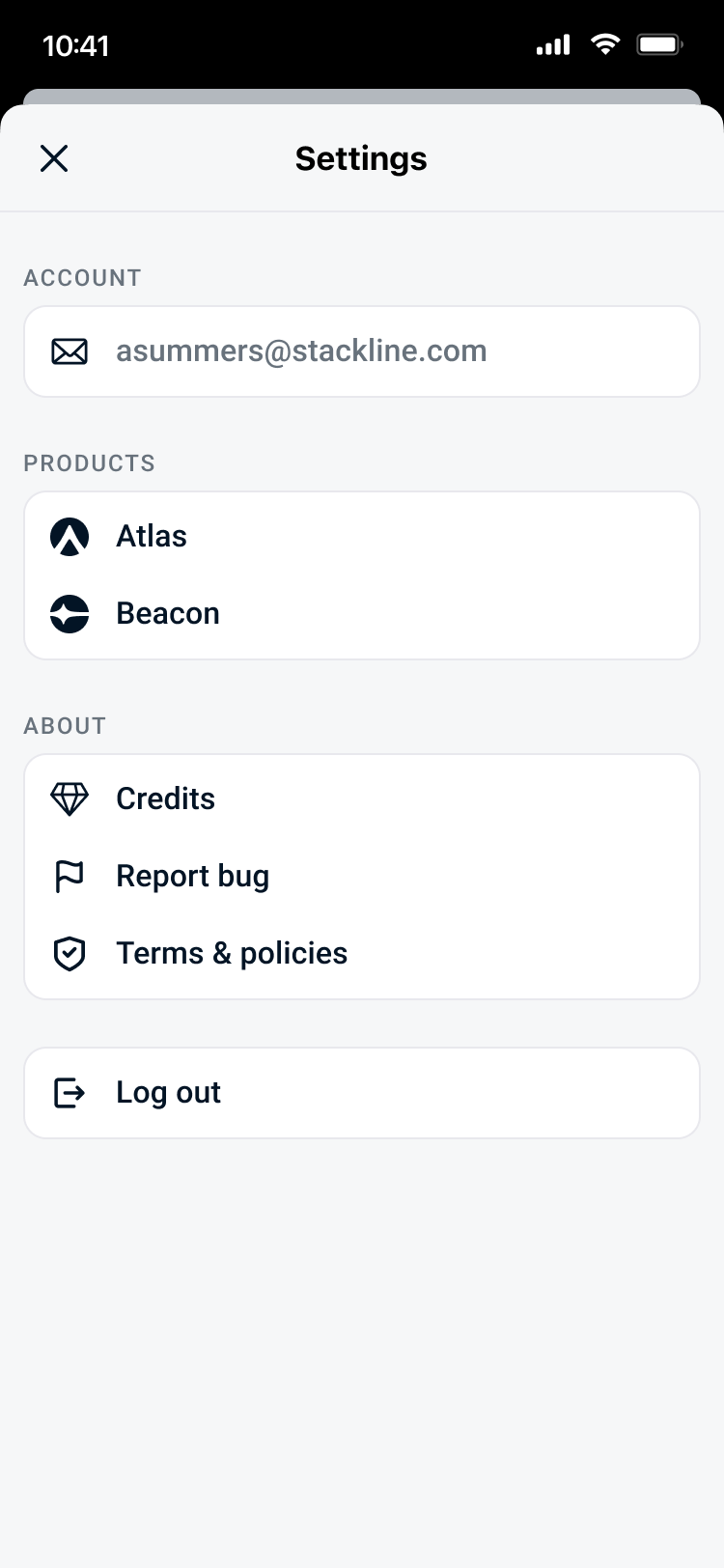Tap the Beacon logo icon

(70, 614)
